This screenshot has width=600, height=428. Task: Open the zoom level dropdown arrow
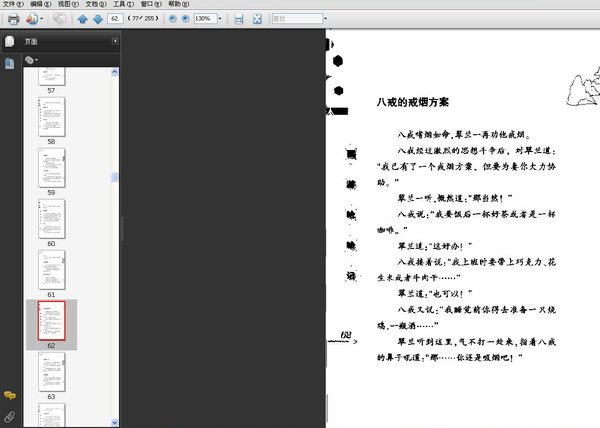tap(220, 18)
